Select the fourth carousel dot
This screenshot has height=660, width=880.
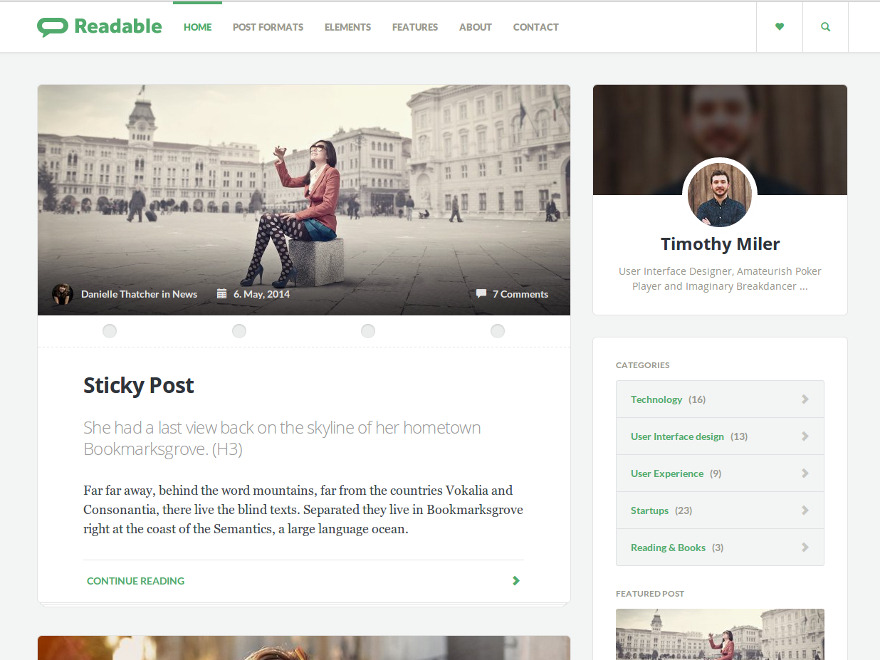(x=497, y=330)
